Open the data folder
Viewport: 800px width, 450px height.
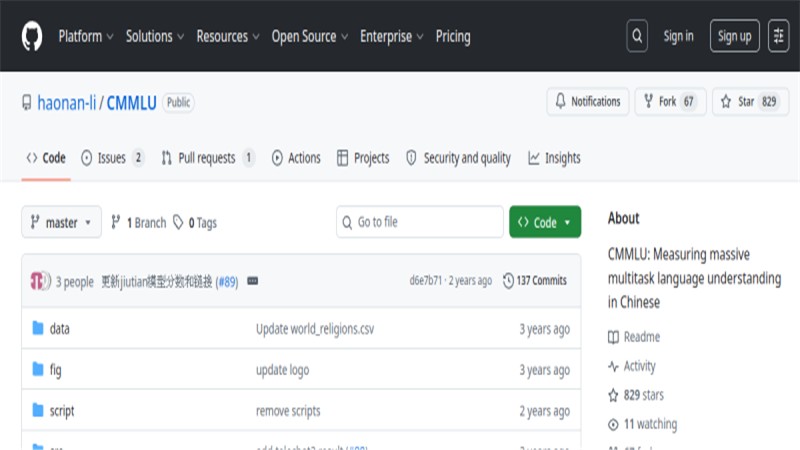point(60,329)
